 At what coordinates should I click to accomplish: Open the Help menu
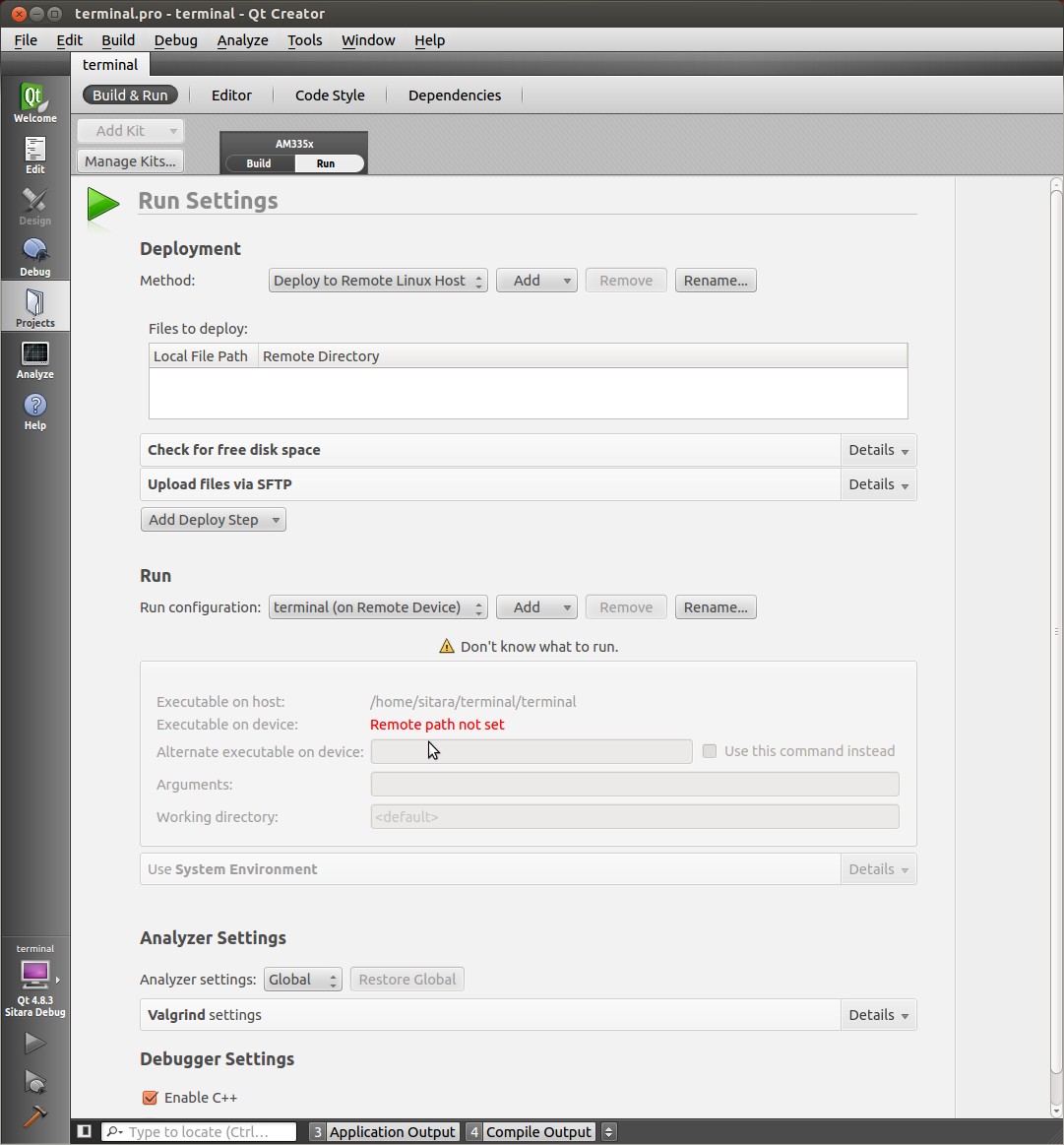click(x=429, y=40)
